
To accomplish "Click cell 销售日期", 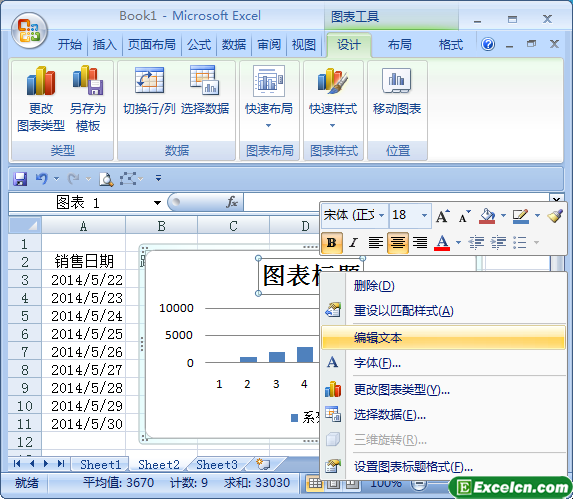I will pyautogui.click(x=84, y=261).
